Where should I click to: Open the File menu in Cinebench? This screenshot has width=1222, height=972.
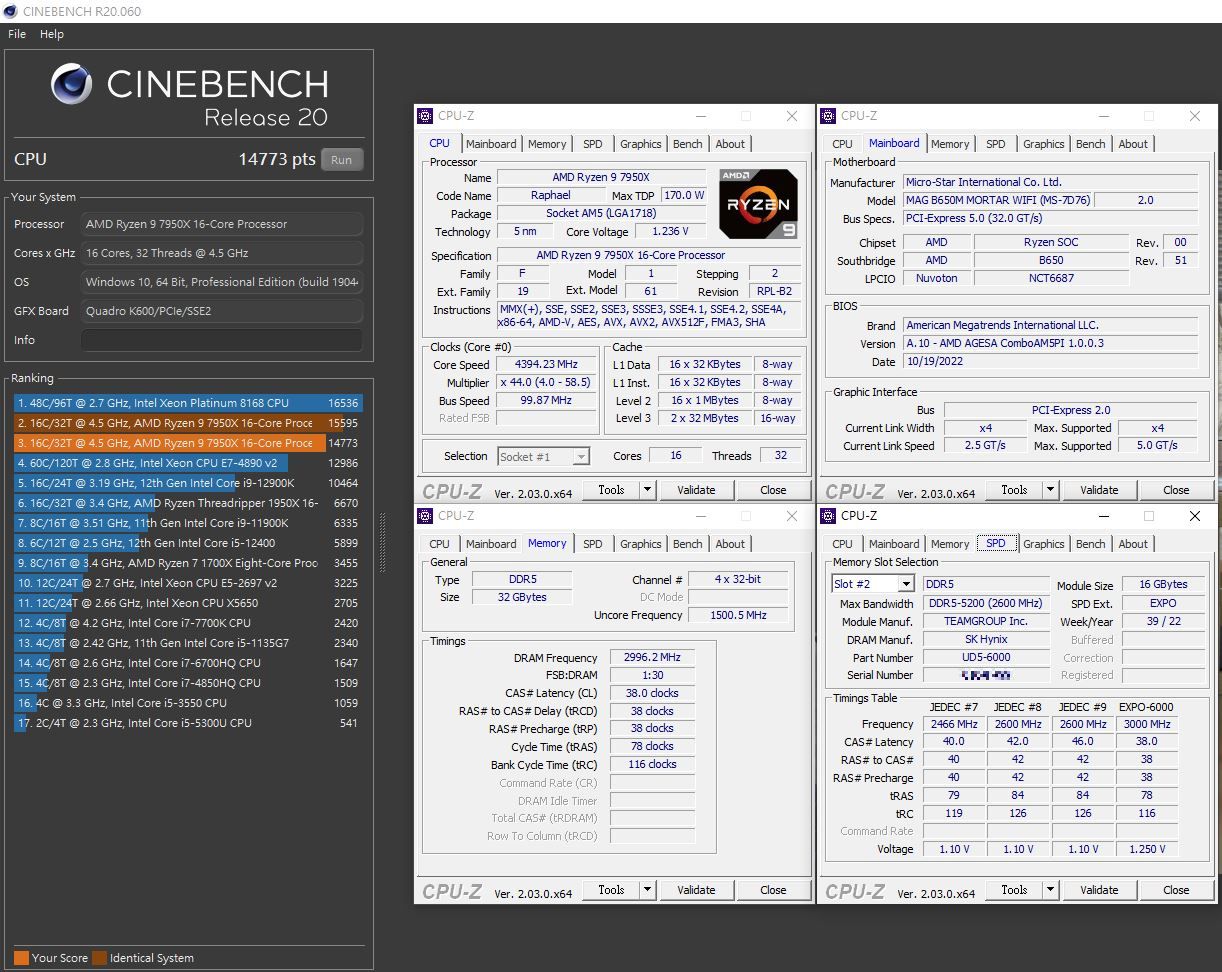[17, 34]
